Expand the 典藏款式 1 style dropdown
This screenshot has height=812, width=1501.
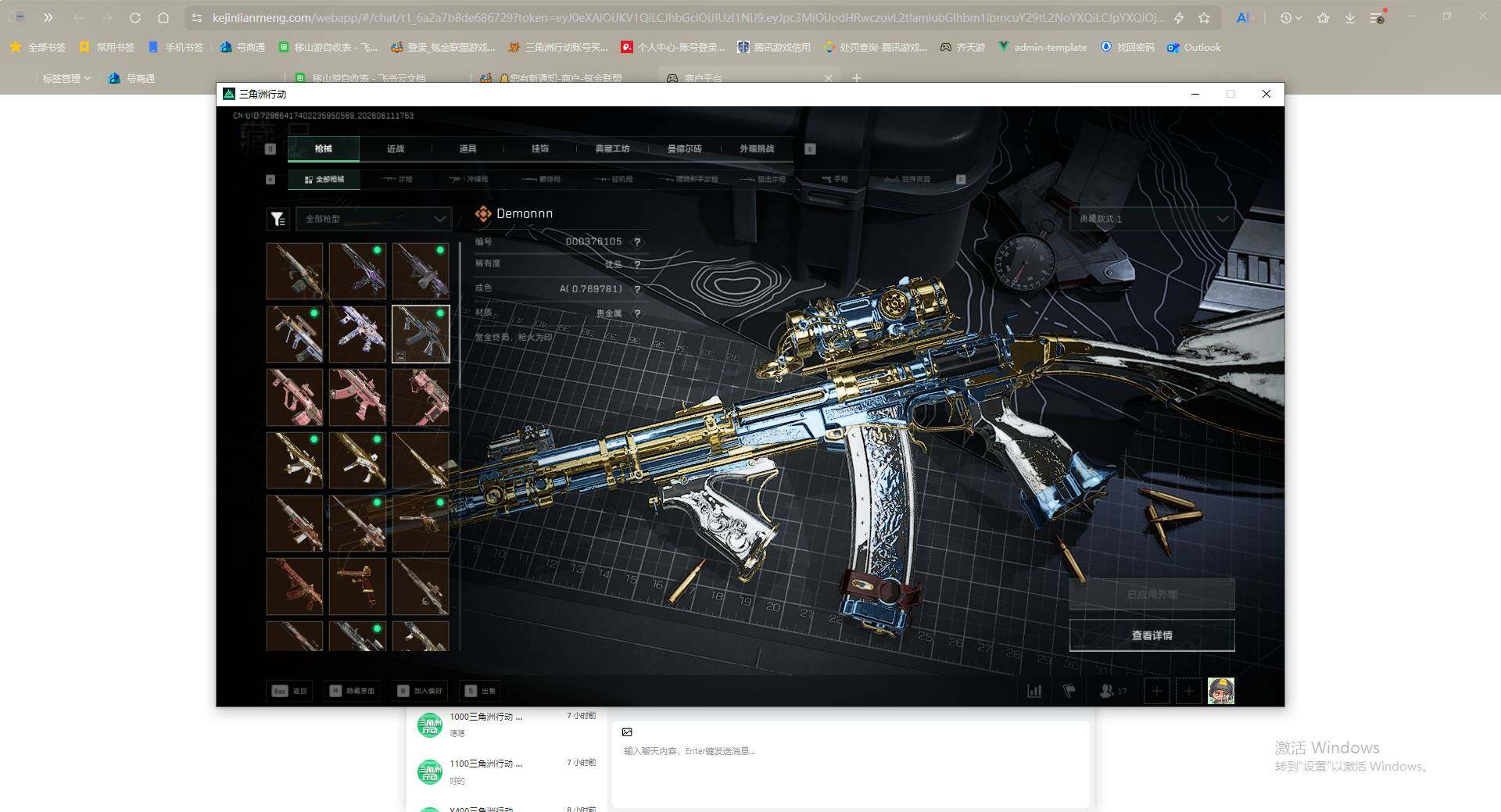1152,219
